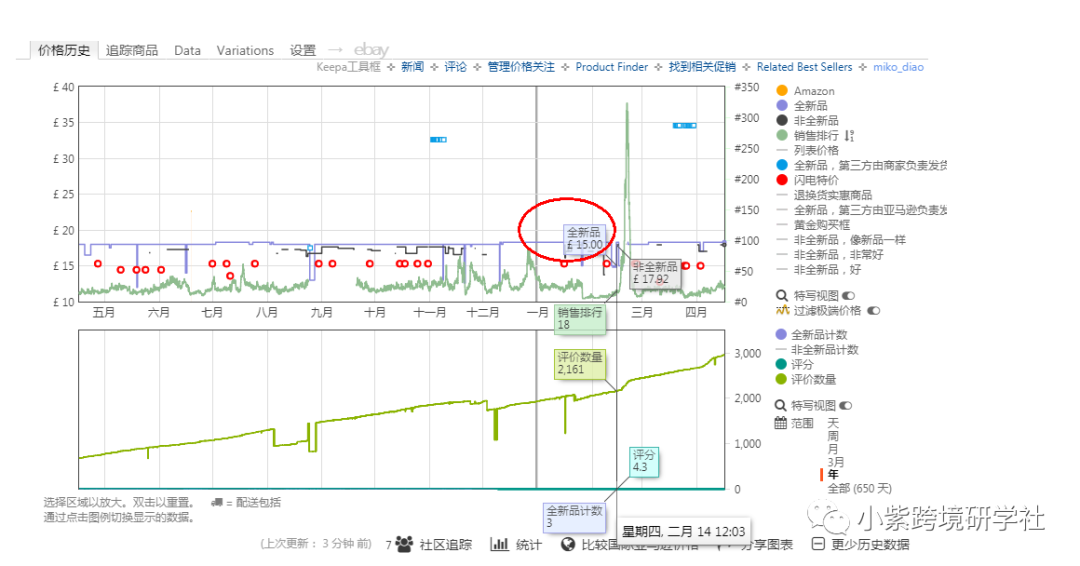This screenshot has height=566, width=1080.
Task: Toggle the 闪电特价 red legend dot
Action: click(x=782, y=180)
